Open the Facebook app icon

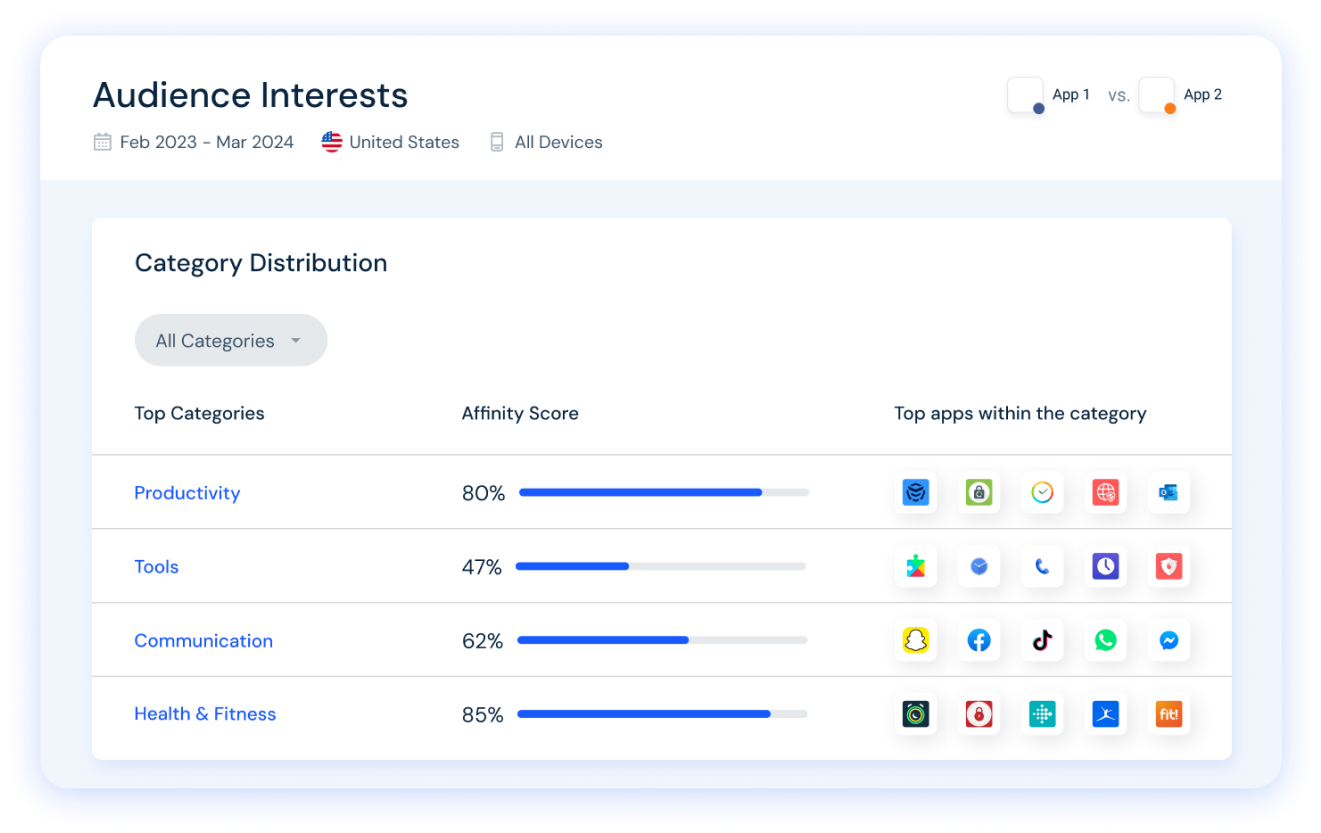979,640
